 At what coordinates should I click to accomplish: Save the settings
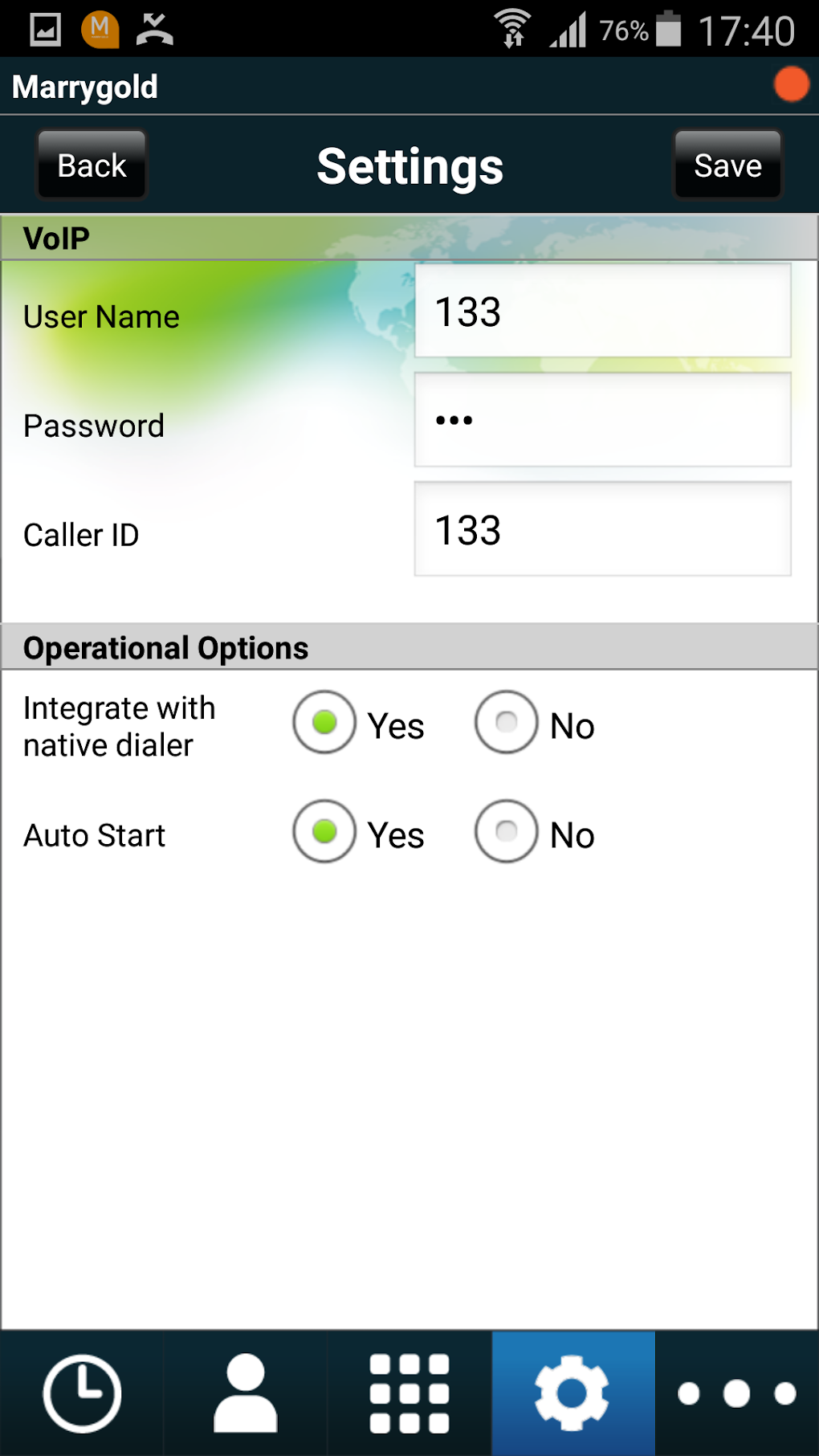(727, 165)
